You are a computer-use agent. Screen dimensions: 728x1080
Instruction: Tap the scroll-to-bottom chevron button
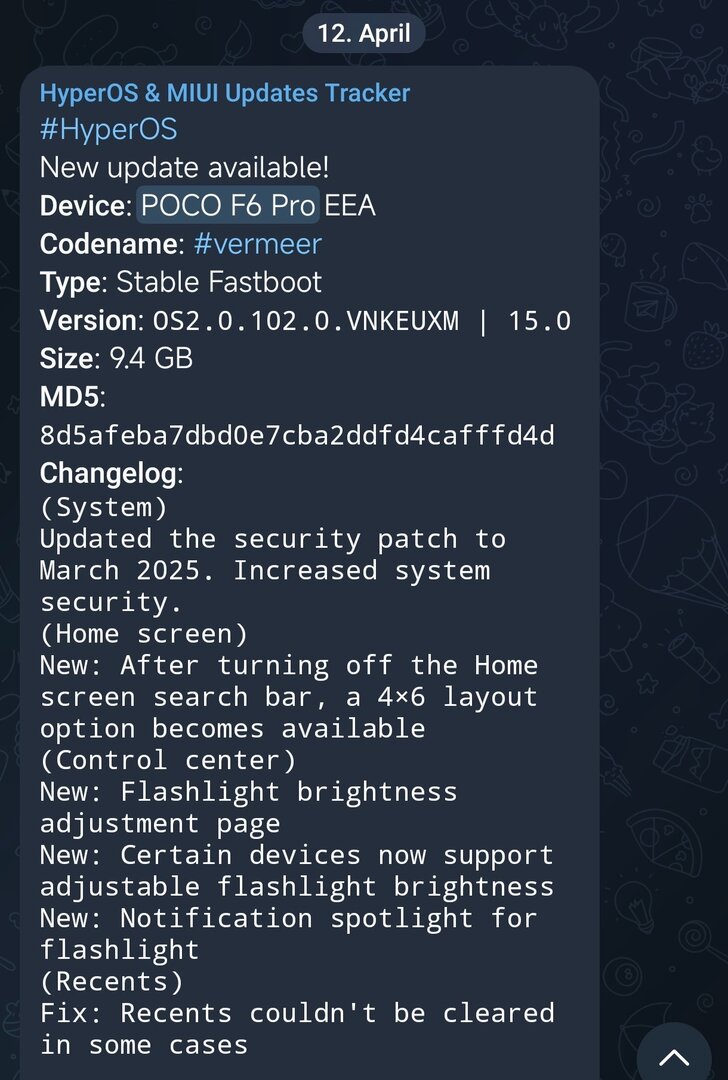click(x=674, y=1056)
